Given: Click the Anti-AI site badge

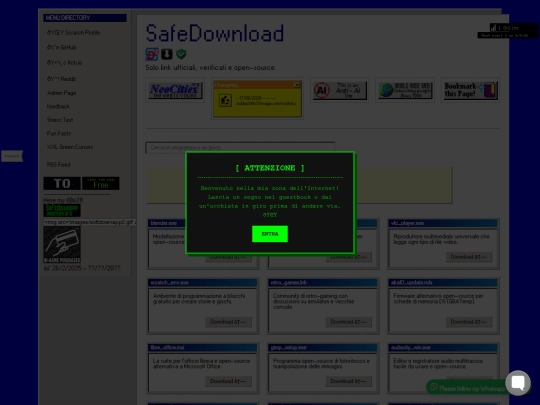Looking at the screenshot, I should (340, 90).
